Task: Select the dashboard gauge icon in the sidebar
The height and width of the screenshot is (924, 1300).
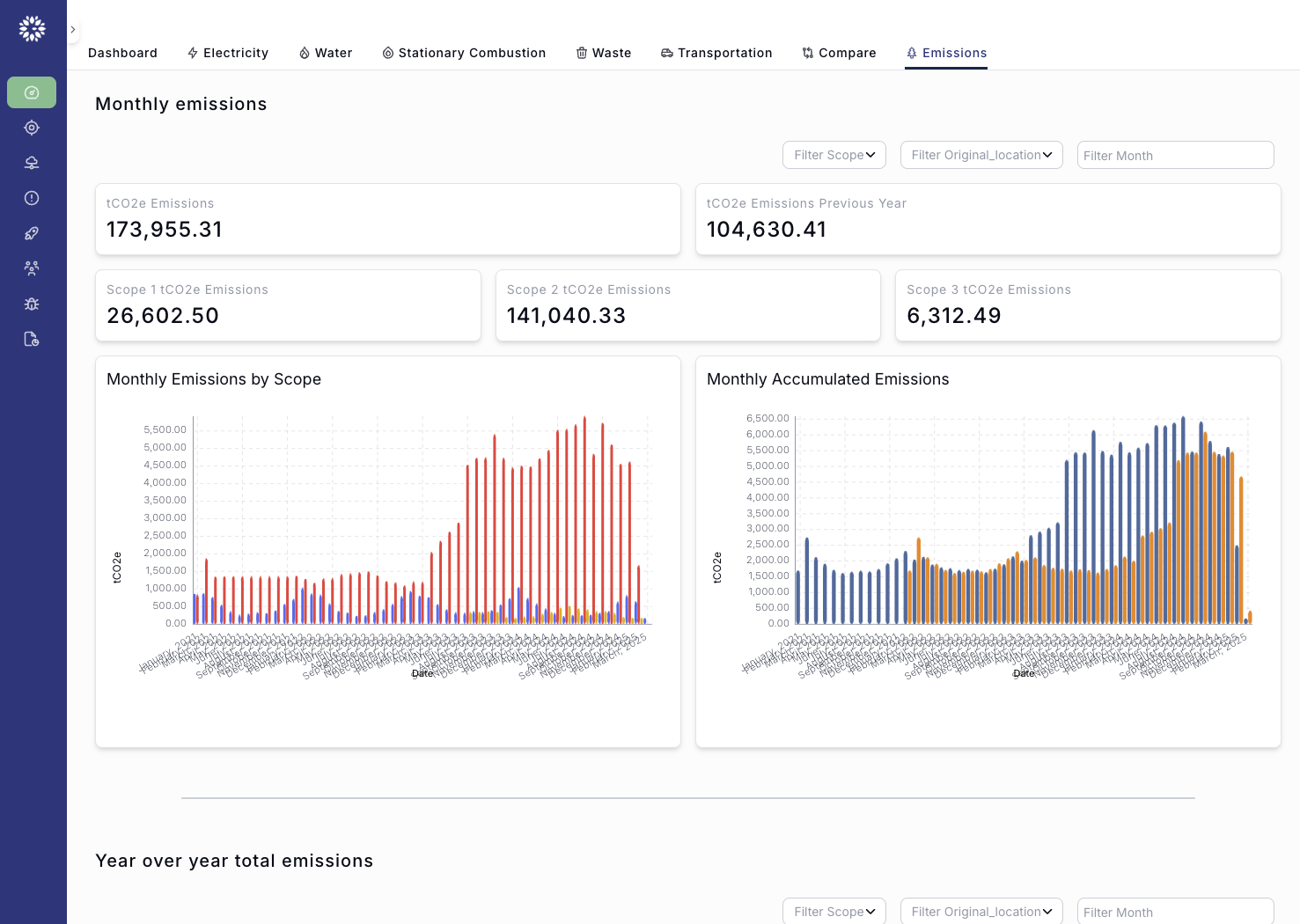Action: tap(32, 92)
